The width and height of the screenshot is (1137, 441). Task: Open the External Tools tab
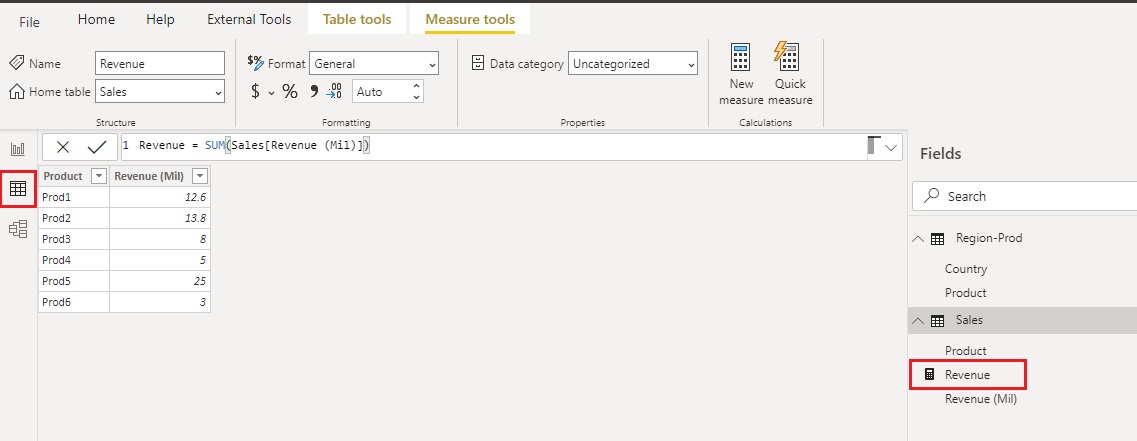pyautogui.click(x=249, y=20)
